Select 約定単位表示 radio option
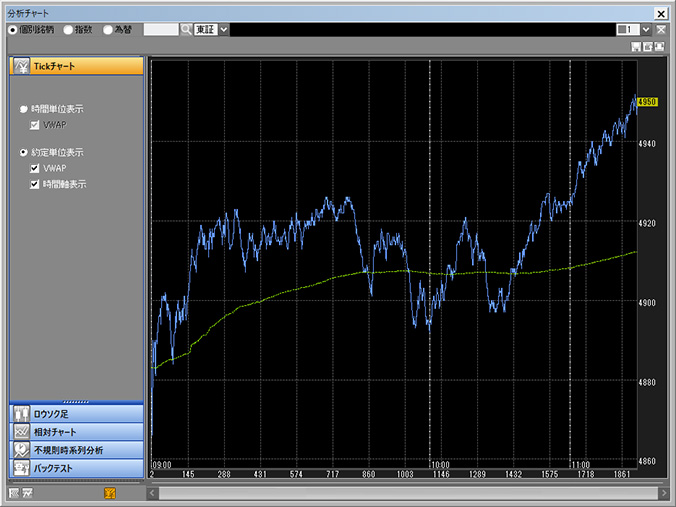676x507 pixels. click(x=24, y=153)
